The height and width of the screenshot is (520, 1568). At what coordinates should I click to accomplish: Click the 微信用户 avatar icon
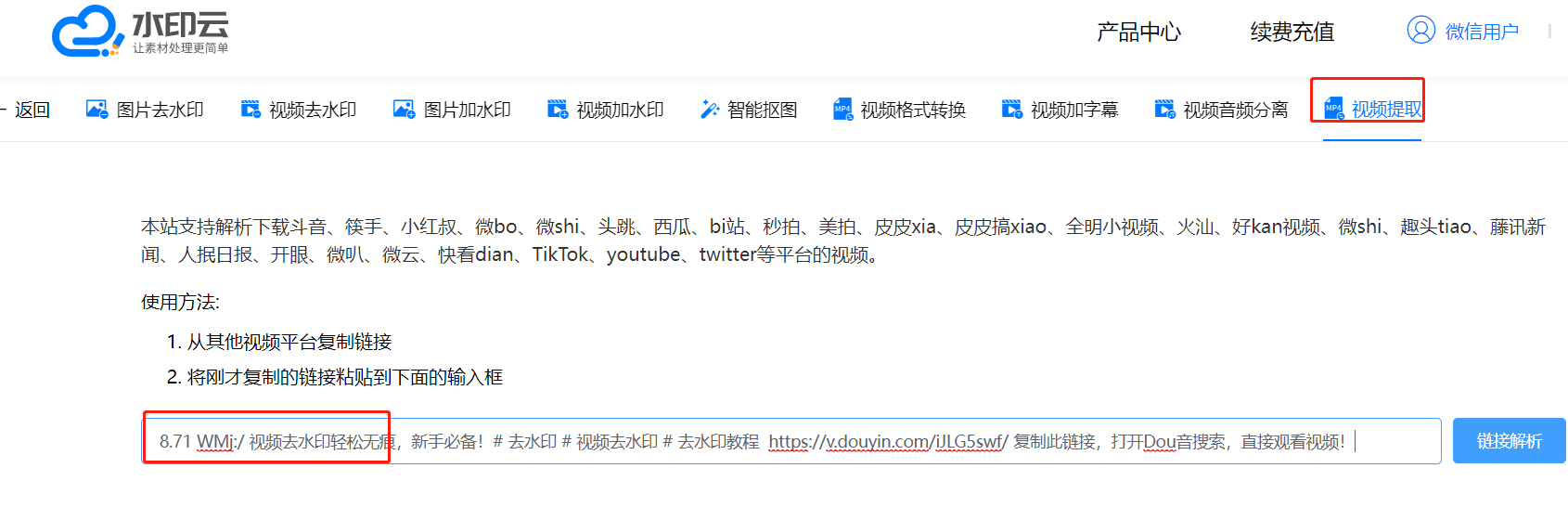tap(1421, 31)
